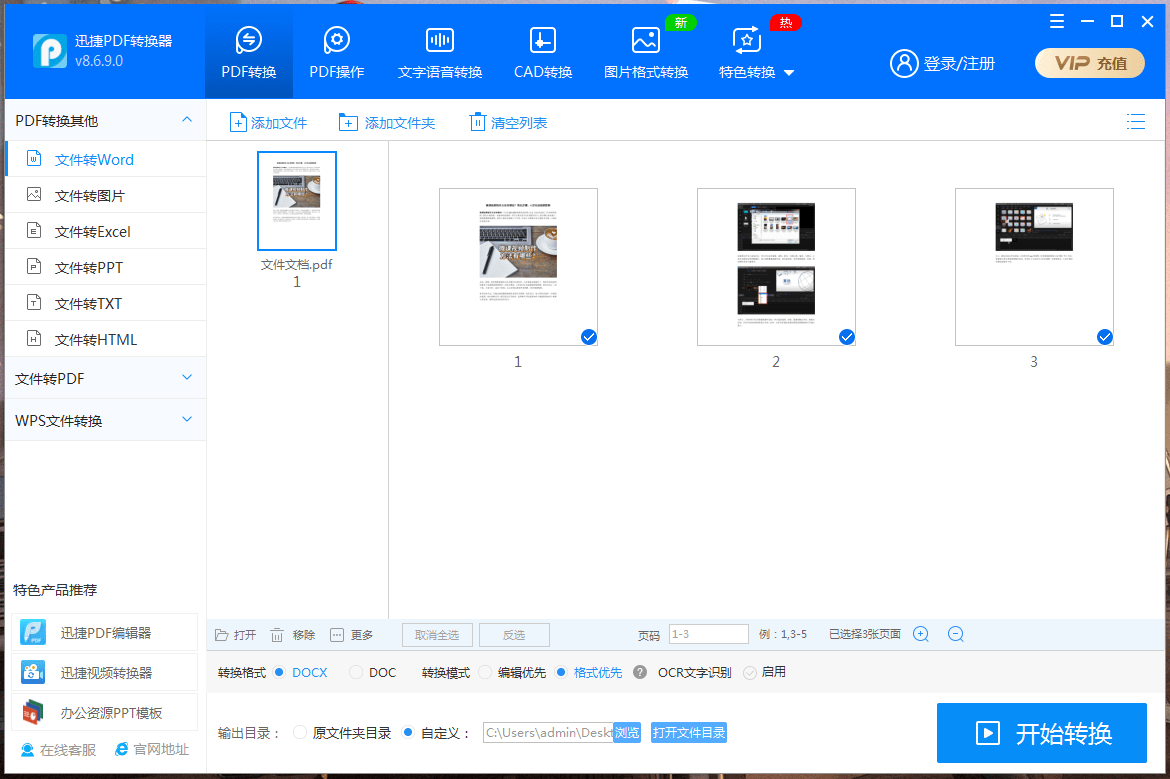Screen dimensions: 1170x779
Task: Open the PDF操作 icon
Action: tap(337, 41)
